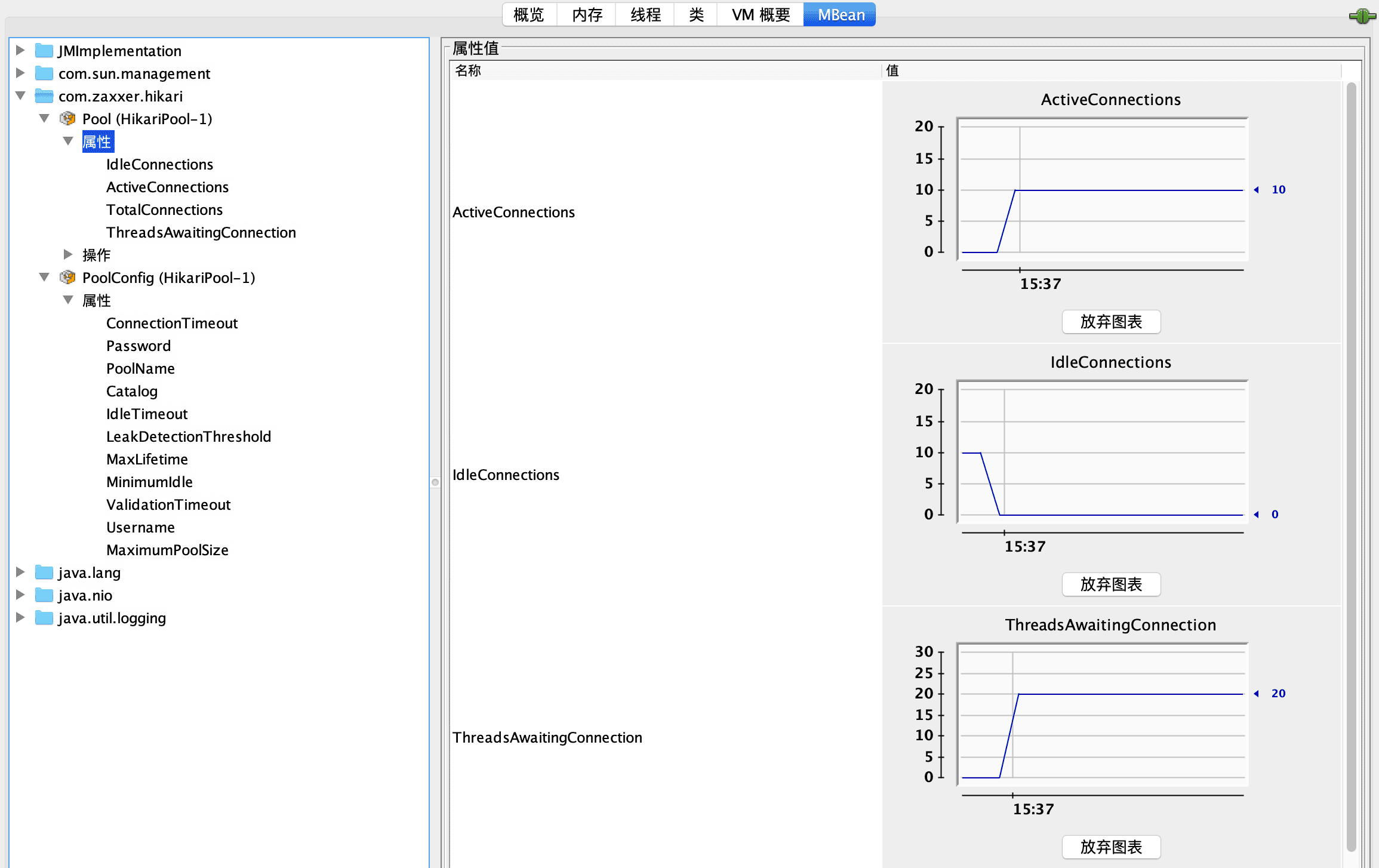The width and height of the screenshot is (1379, 868).
Task: Click 放弃图表 under the IdleConnections chart
Action: 1110,584
